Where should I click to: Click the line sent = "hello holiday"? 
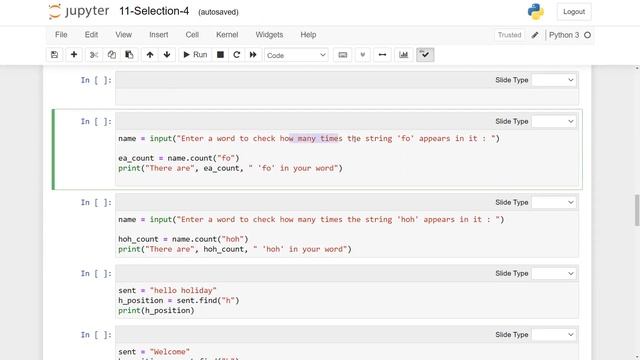click(167, 291)
